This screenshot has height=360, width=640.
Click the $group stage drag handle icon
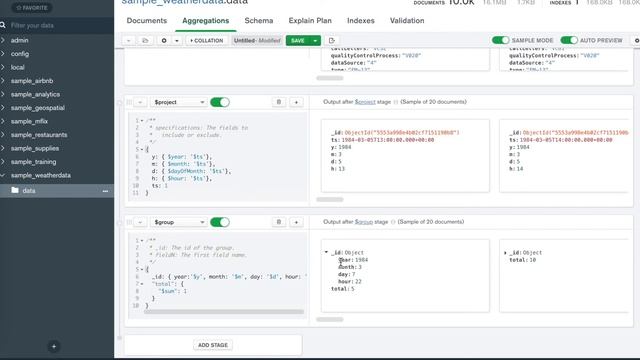tap(129, 222)
